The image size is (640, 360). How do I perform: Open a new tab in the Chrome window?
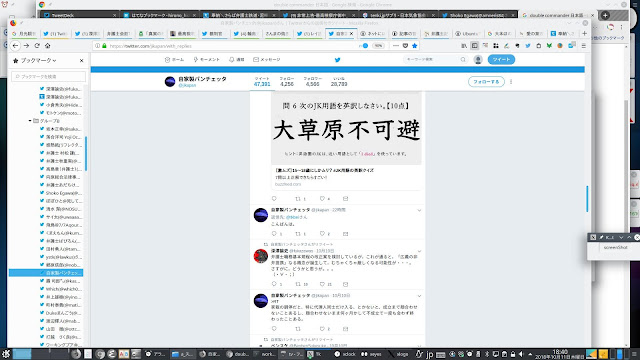[x=605, y=15]
